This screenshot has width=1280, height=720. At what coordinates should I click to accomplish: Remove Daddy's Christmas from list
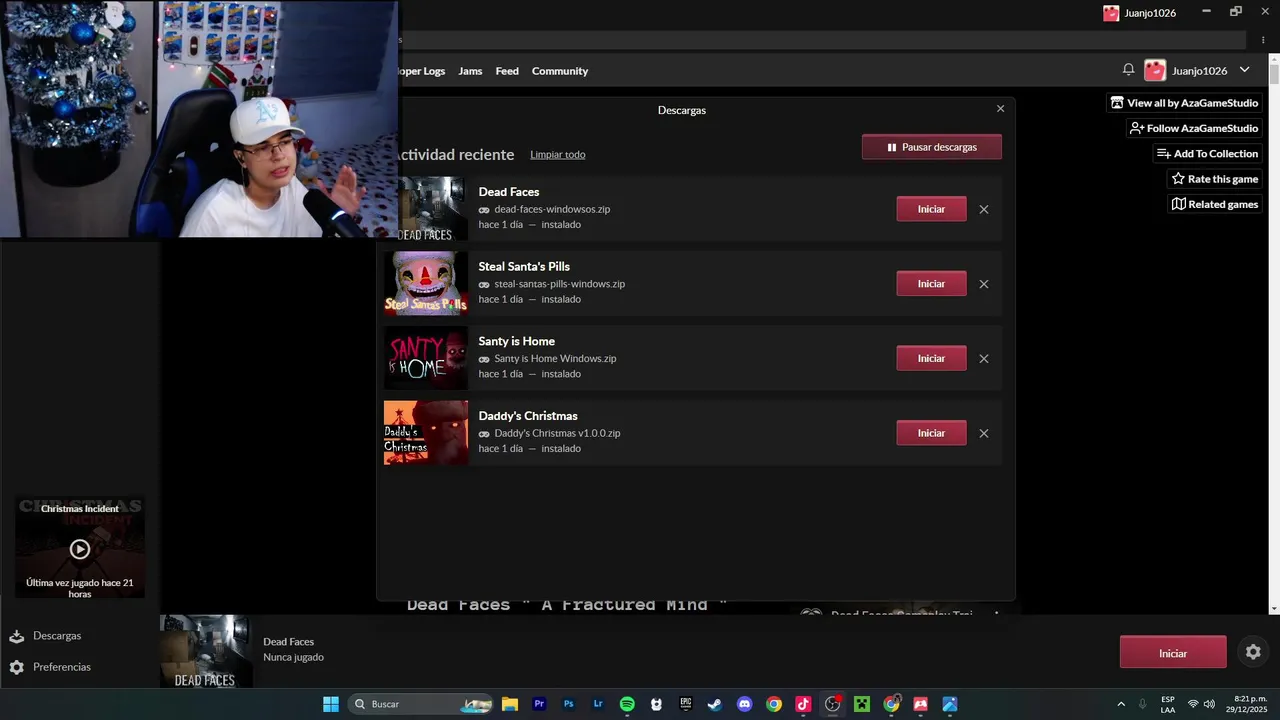pyautogui.click(x=984, y=434)
